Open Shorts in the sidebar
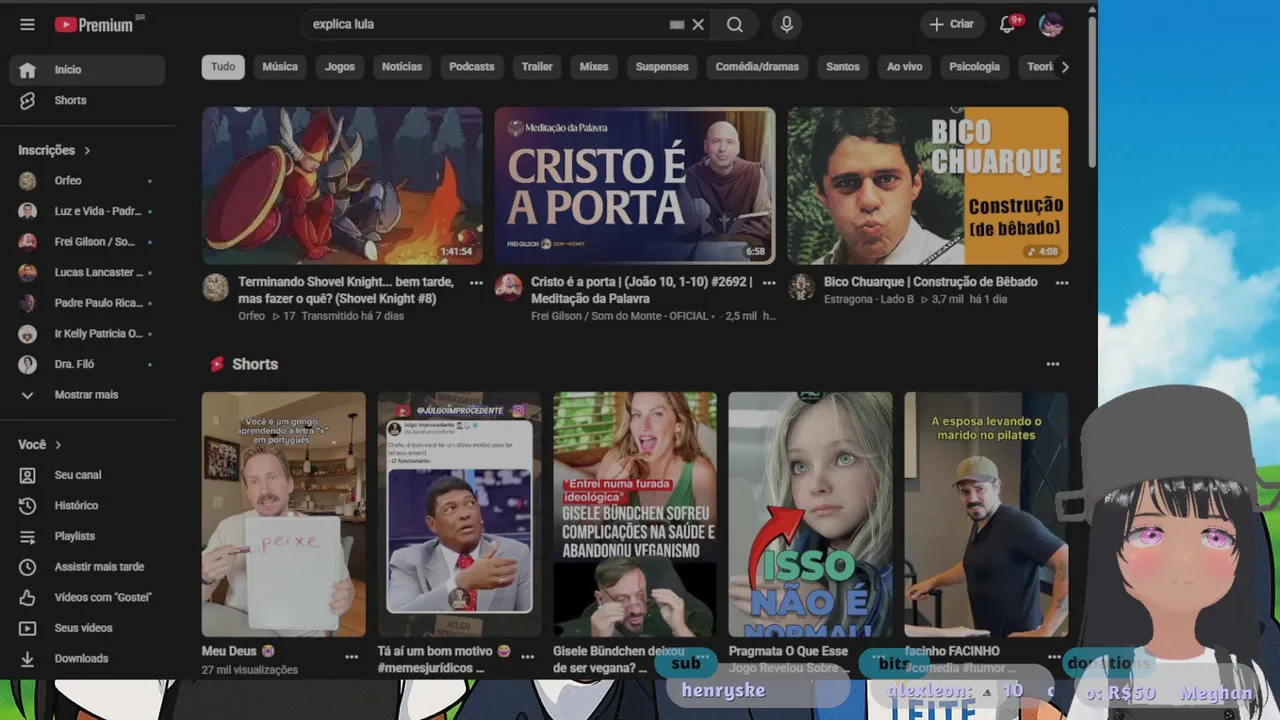The image size is (1280, 720). click(x=87, y=100)
